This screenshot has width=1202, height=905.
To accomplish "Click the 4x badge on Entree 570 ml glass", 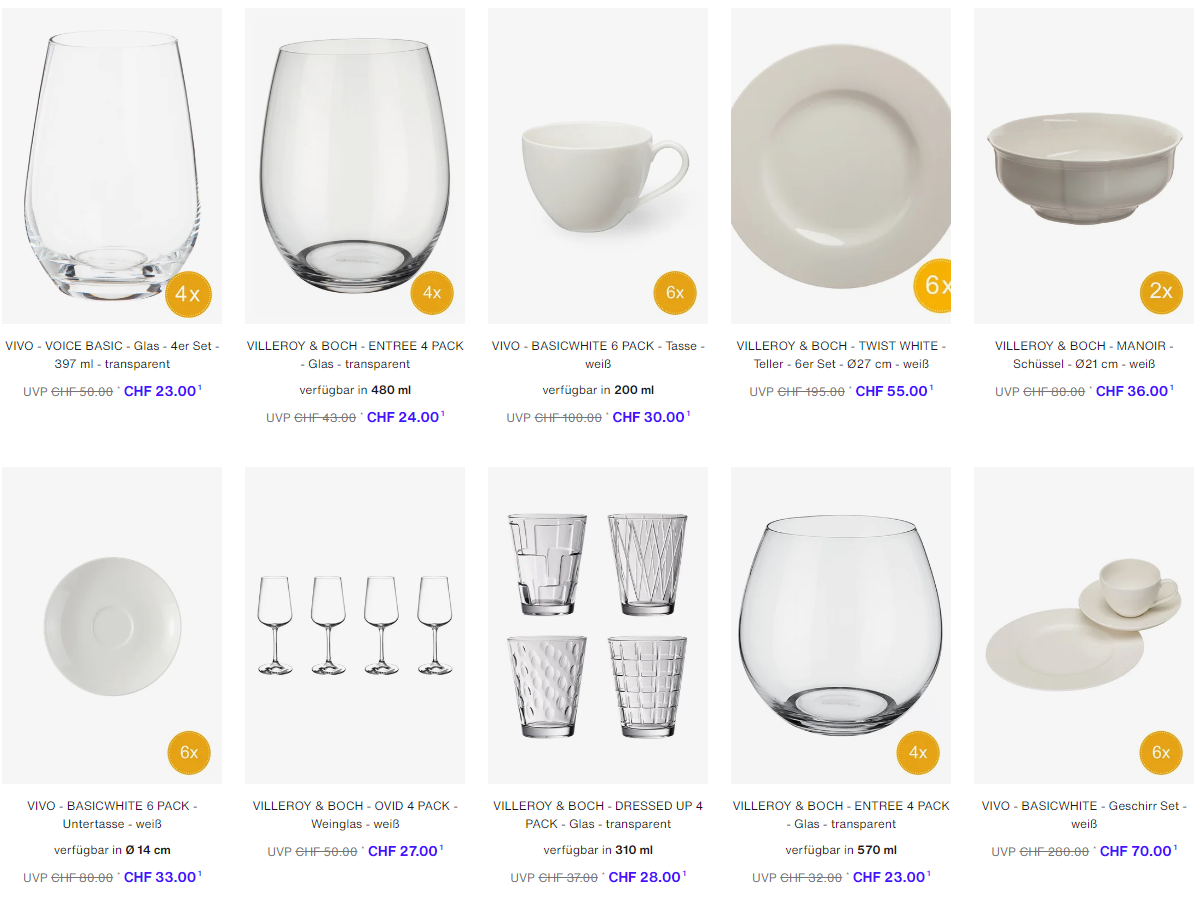I will point(918,752).
